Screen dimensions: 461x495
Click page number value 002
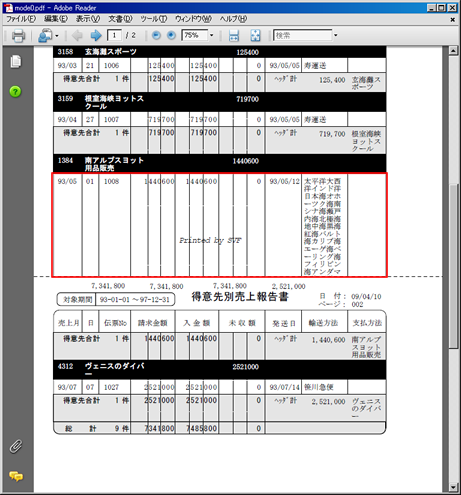click(357, 304)
